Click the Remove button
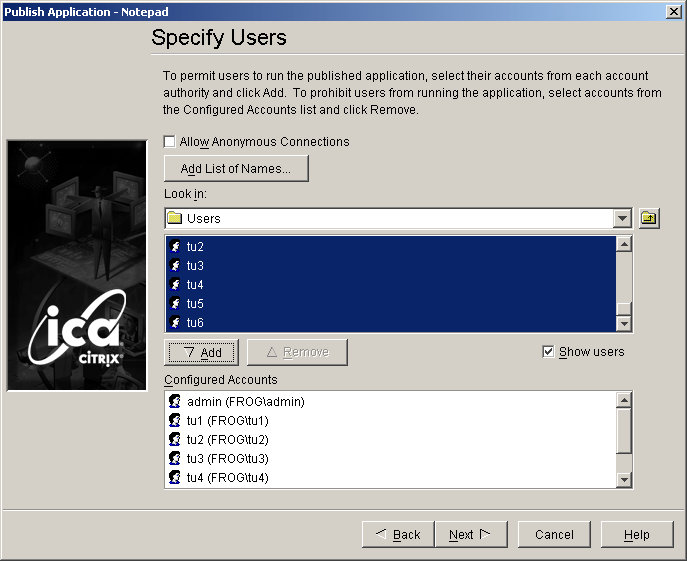 point(297,352)
